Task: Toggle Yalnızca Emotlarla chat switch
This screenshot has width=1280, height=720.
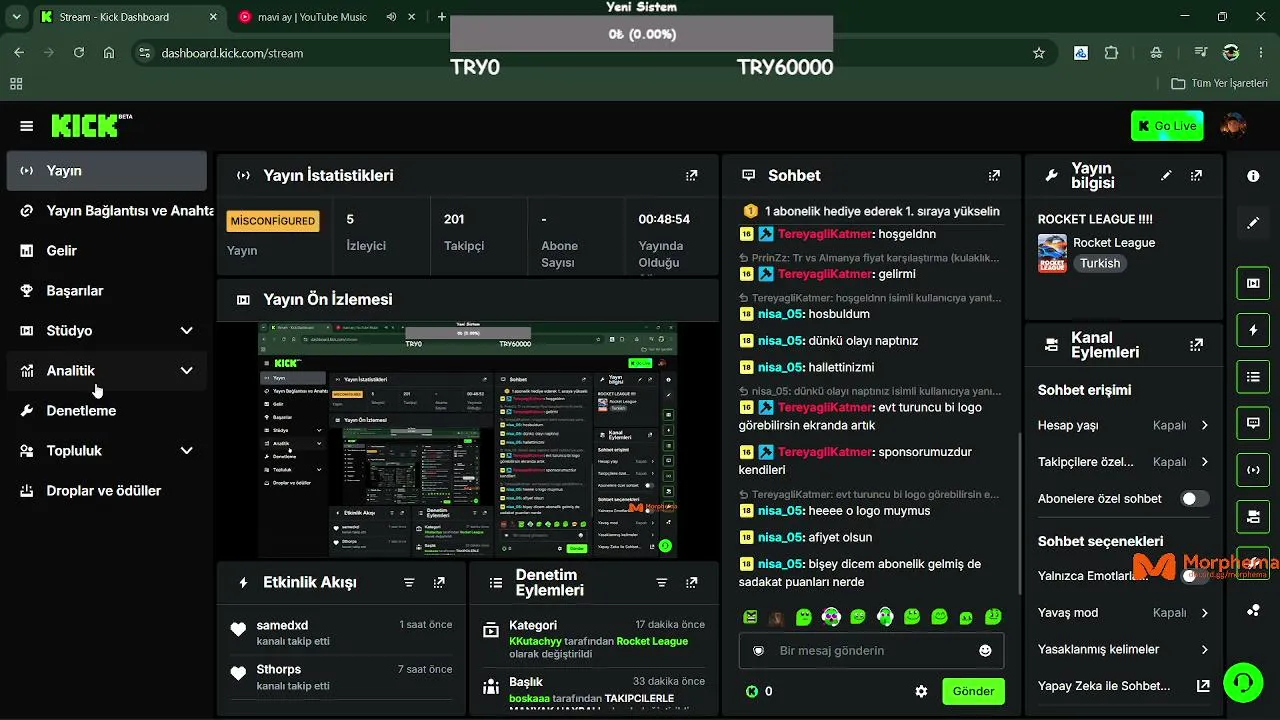Action: 1194,576
